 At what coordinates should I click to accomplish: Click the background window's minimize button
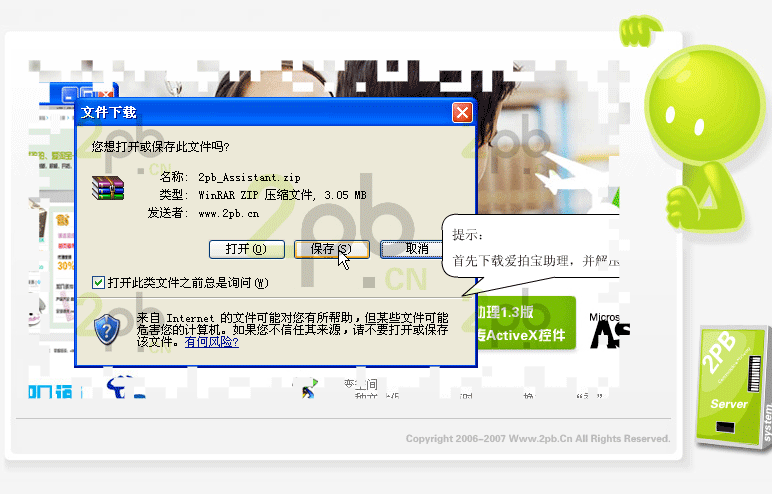[69, 94]
